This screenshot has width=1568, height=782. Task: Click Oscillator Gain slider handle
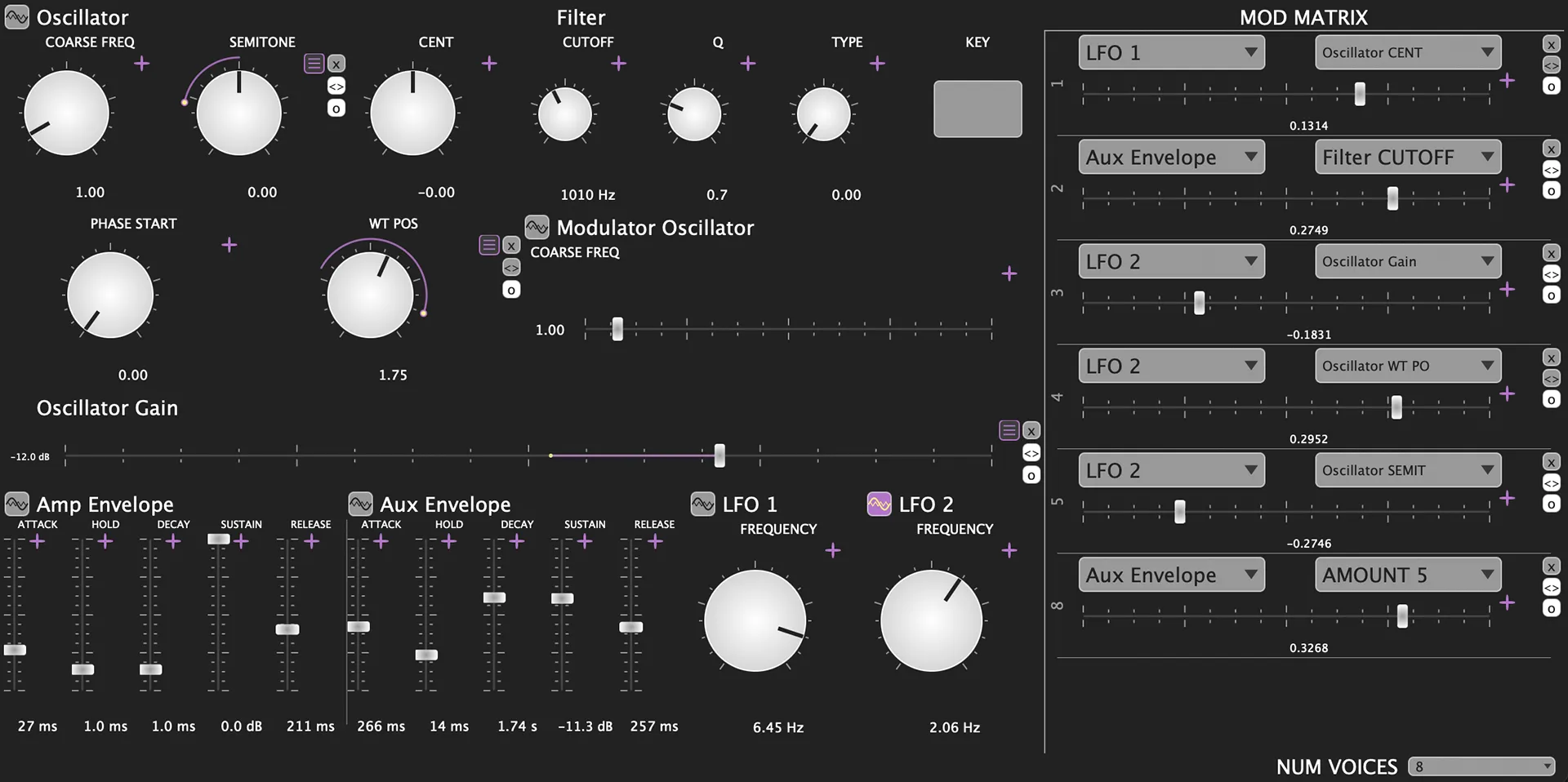719,455
